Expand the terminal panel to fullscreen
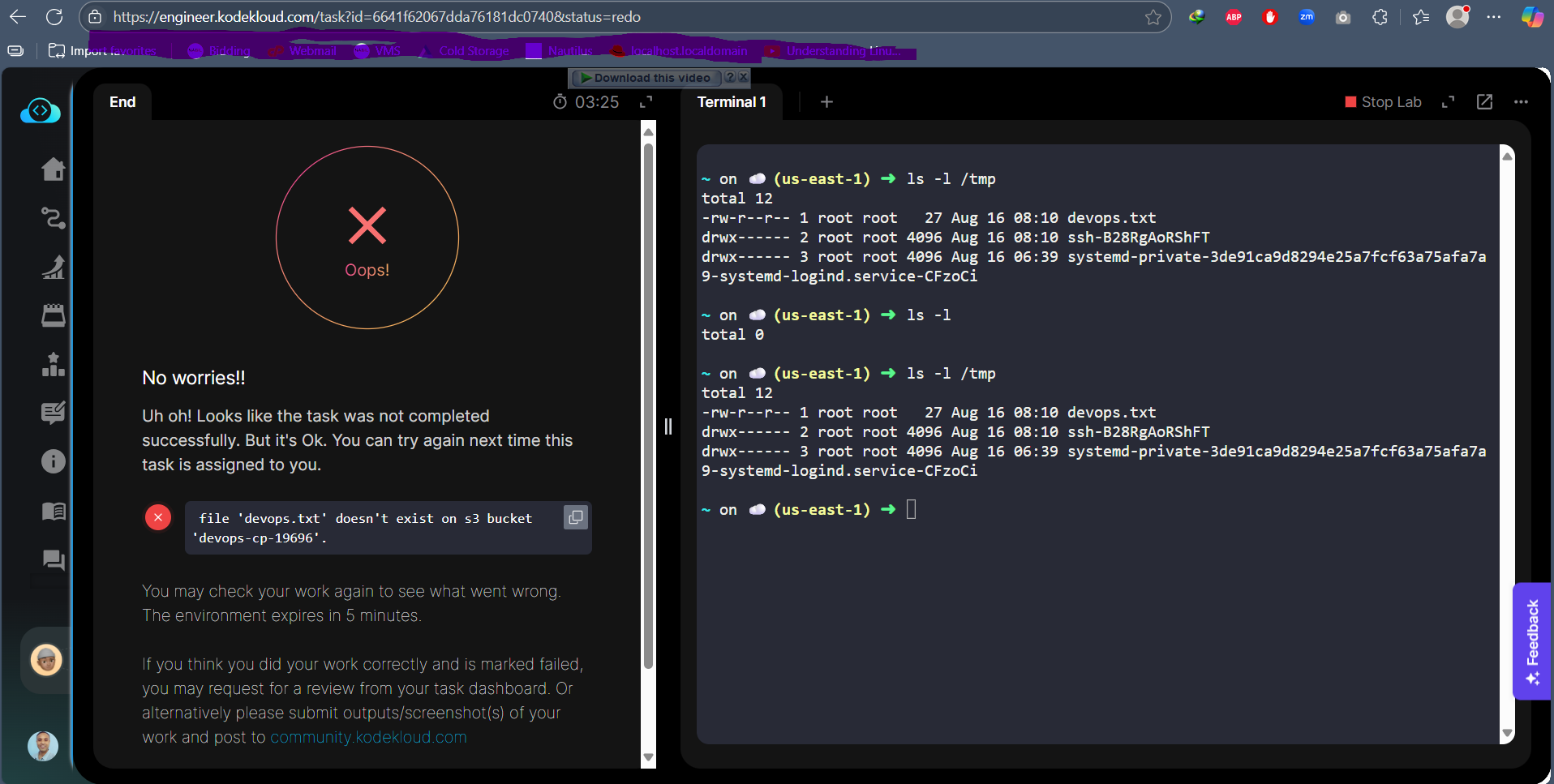1554x784 pixels. click(x=1448, y=102)
